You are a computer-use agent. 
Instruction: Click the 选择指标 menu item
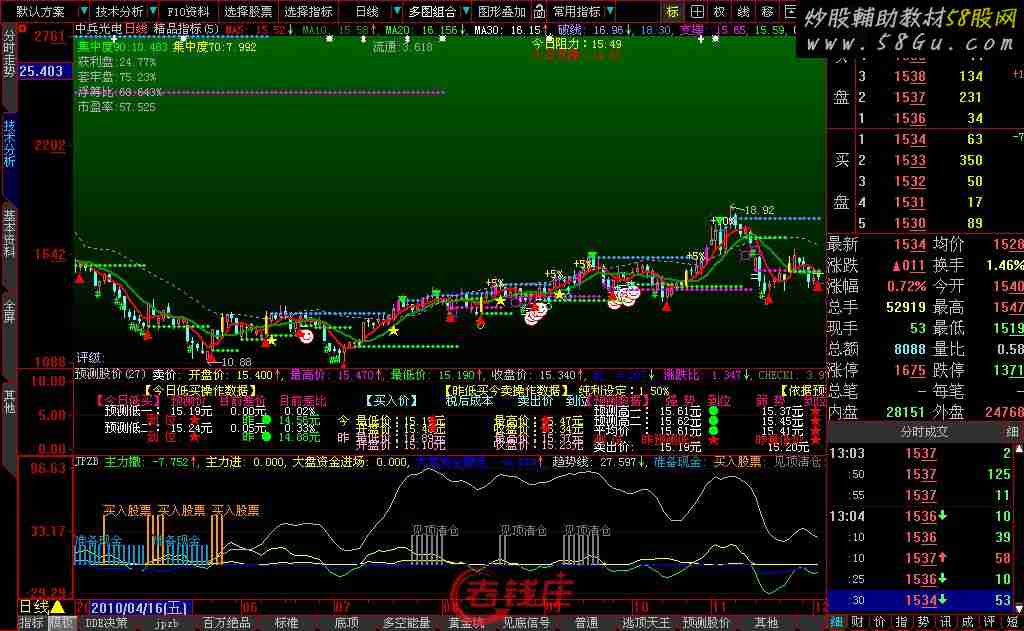click(308, 12)
